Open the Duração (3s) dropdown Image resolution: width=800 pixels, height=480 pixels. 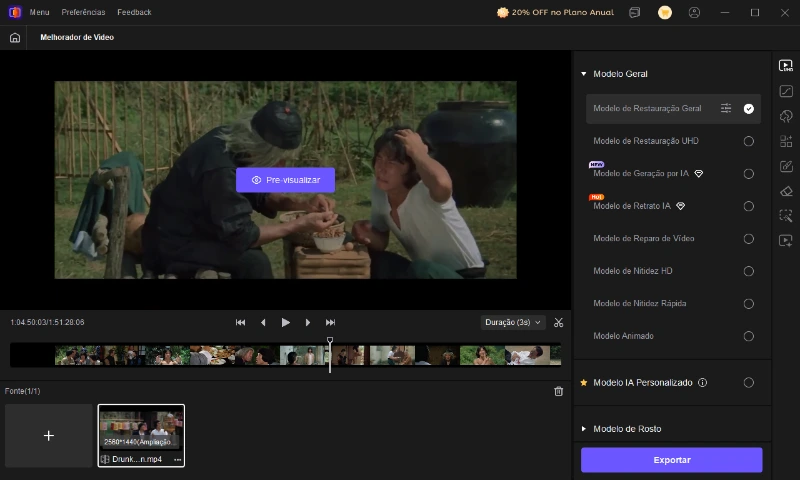point(513,322)
